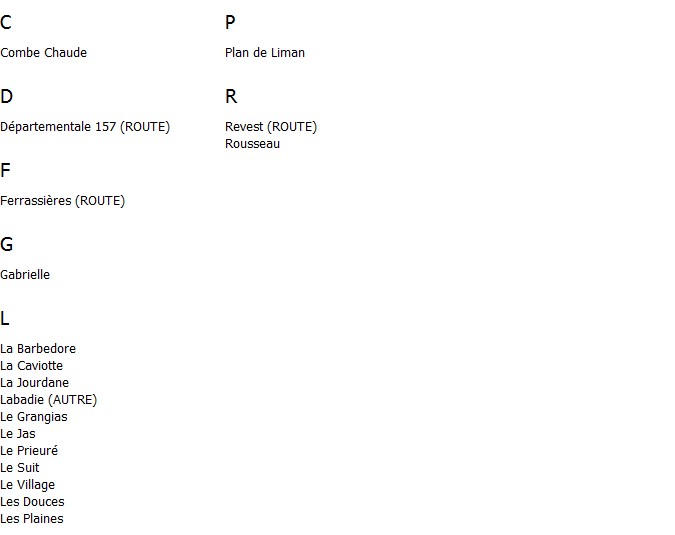Click the letter R section heading
The height and width of the screenshot is (535, 675).
click(x=231, y=96)
